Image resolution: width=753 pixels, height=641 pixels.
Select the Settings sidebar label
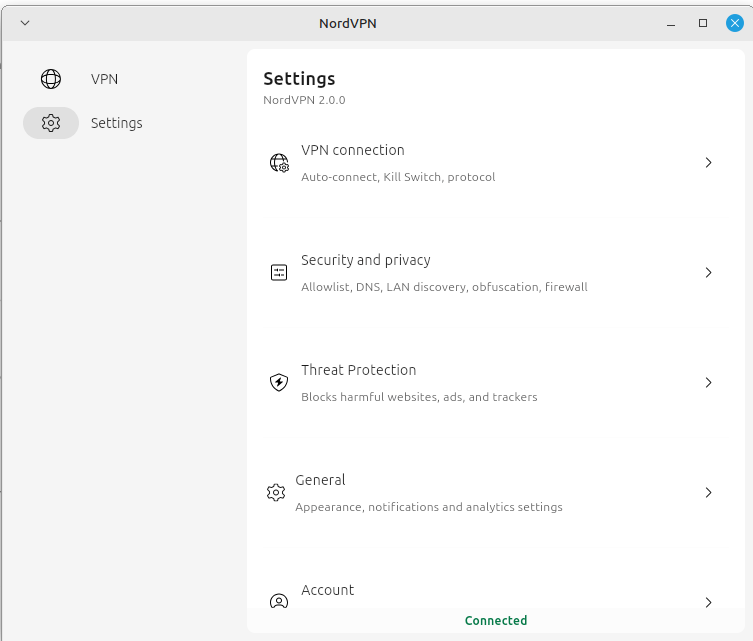[x=117, y=123]
